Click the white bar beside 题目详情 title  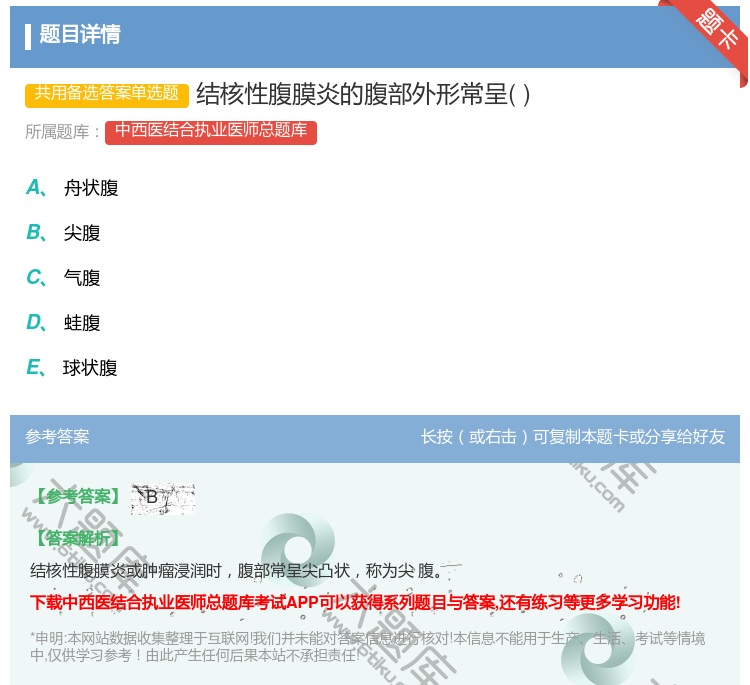coord(28,36)
